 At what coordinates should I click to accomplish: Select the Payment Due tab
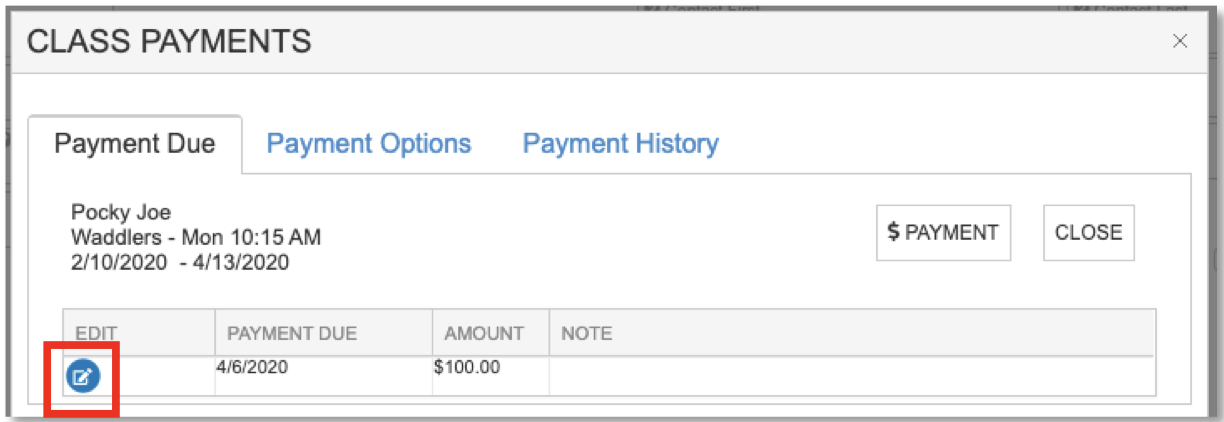(x=134, y=144)
